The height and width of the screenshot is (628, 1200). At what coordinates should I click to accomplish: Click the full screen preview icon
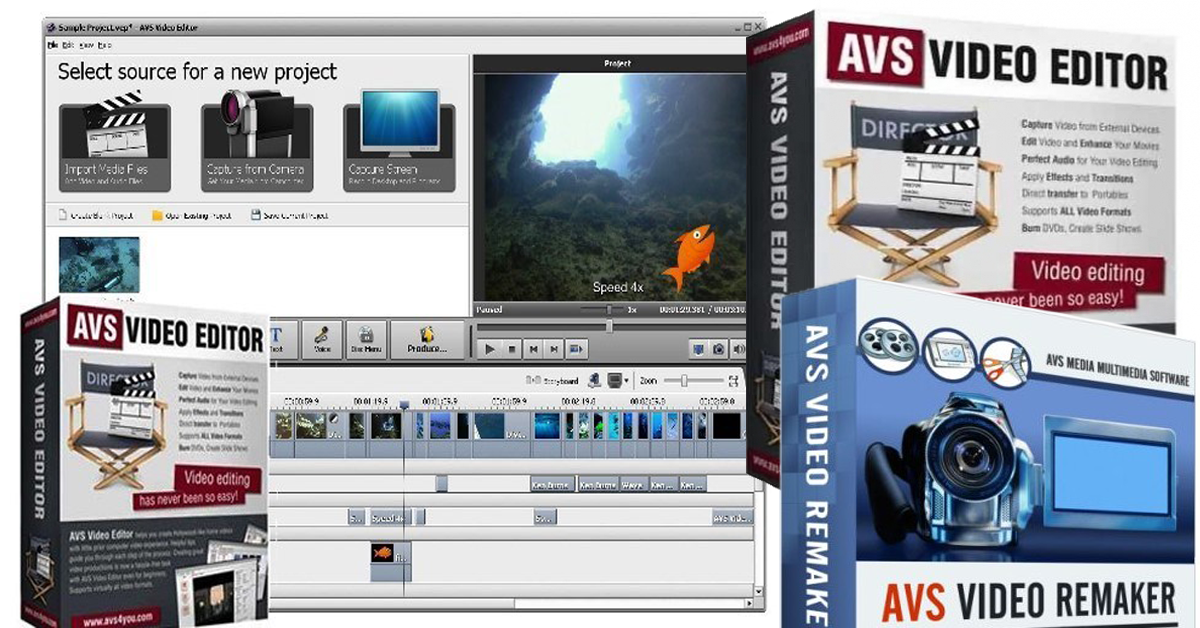(699, 349)
